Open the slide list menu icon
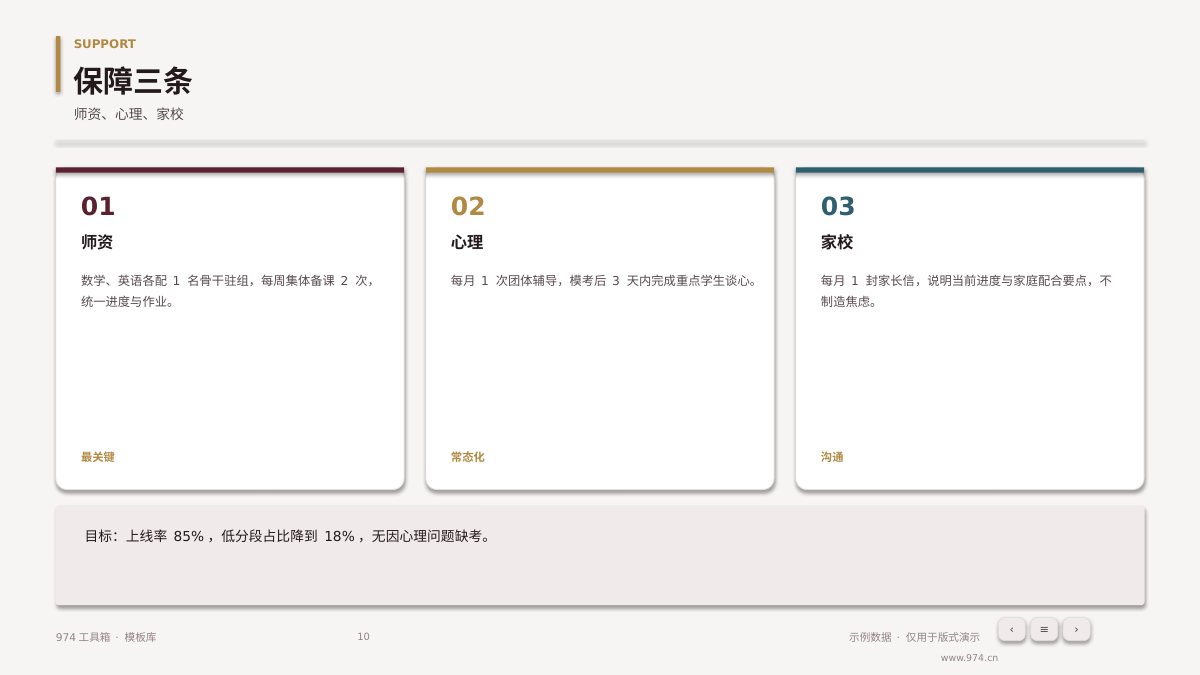Viewport: 1200px width, 675px height. (x=1044, y=629)
